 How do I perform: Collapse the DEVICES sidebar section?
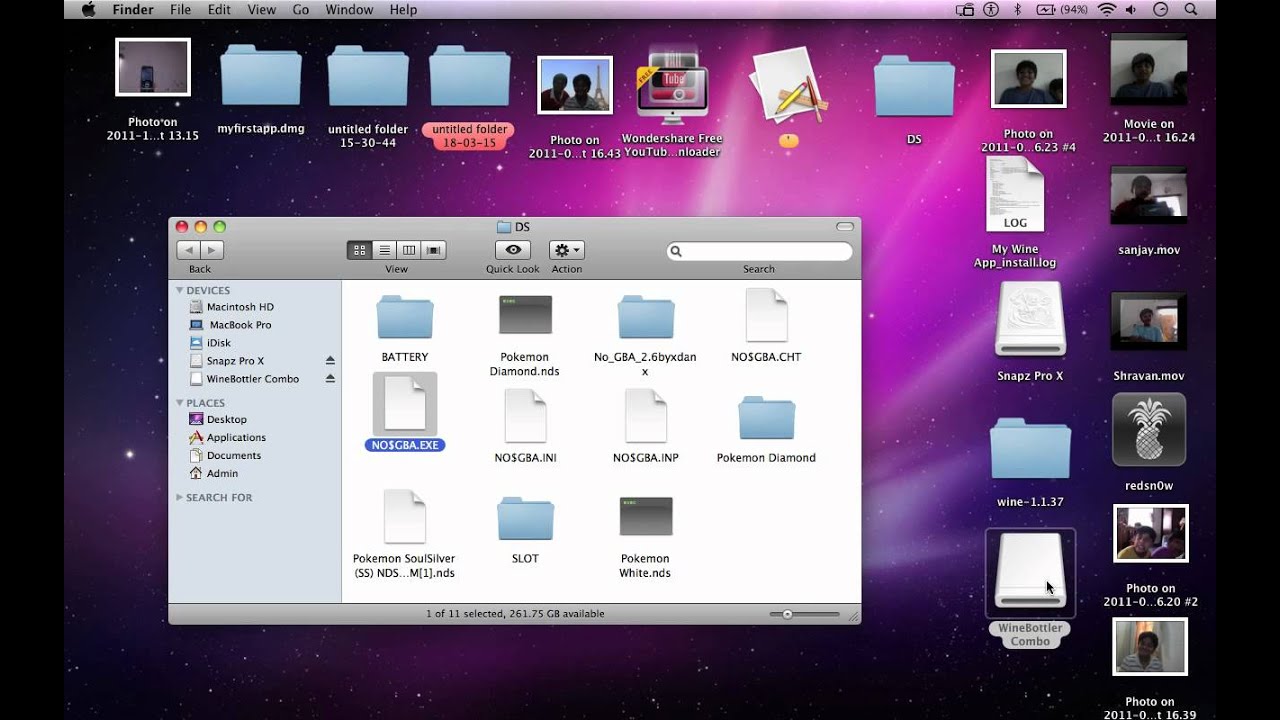[x=180, y=291]
